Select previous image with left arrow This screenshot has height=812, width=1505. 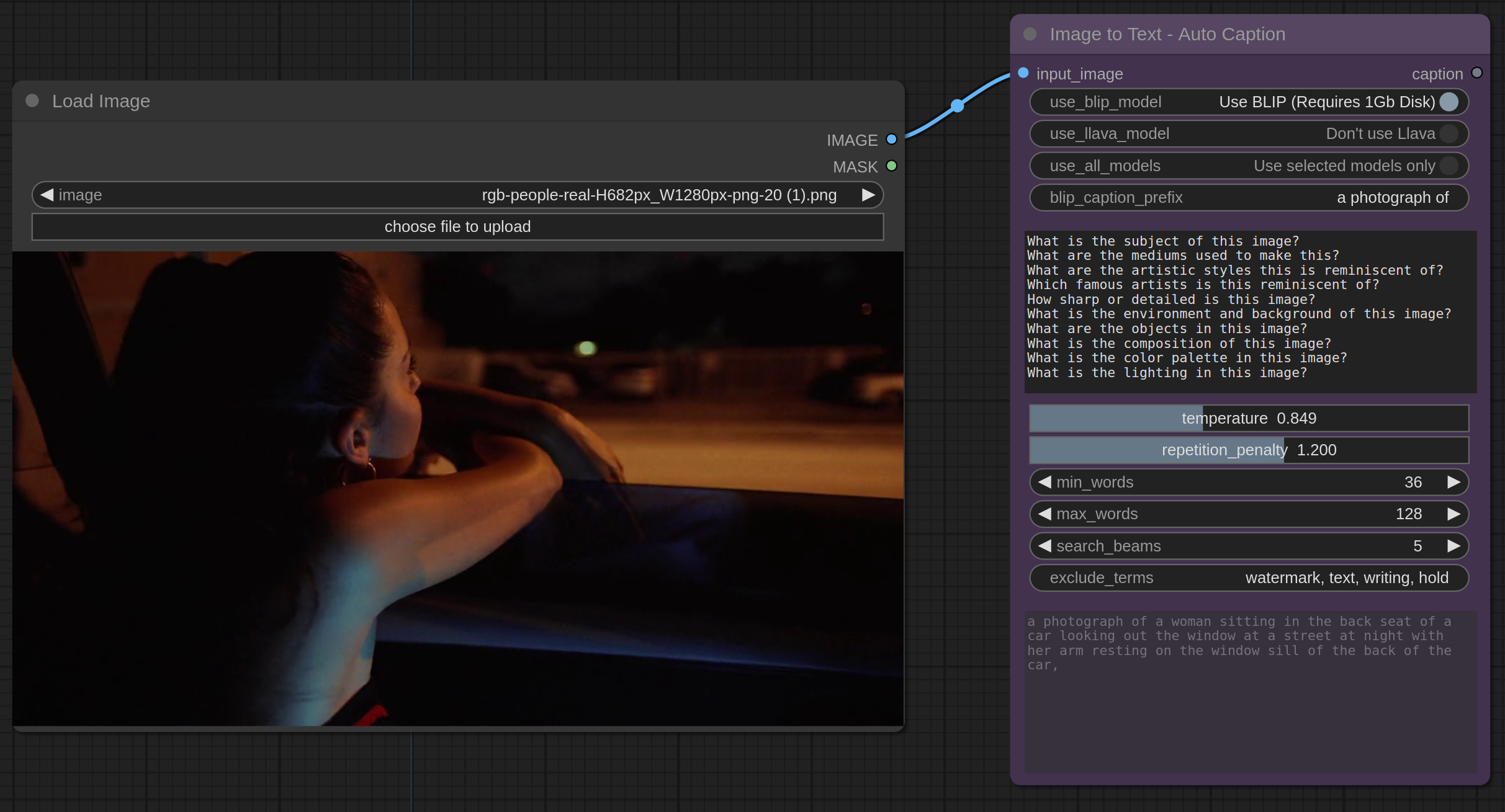coord(47,195)
